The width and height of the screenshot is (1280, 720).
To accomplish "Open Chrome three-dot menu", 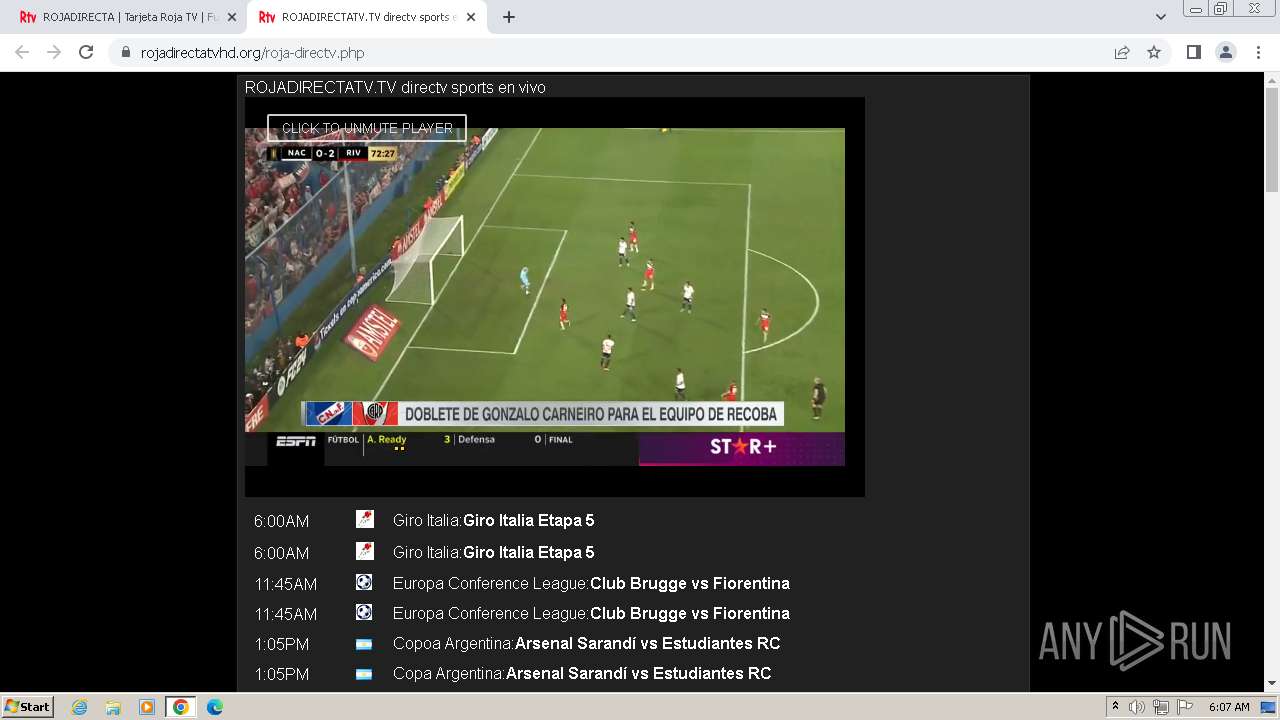I will click(x=1258, y=53).
